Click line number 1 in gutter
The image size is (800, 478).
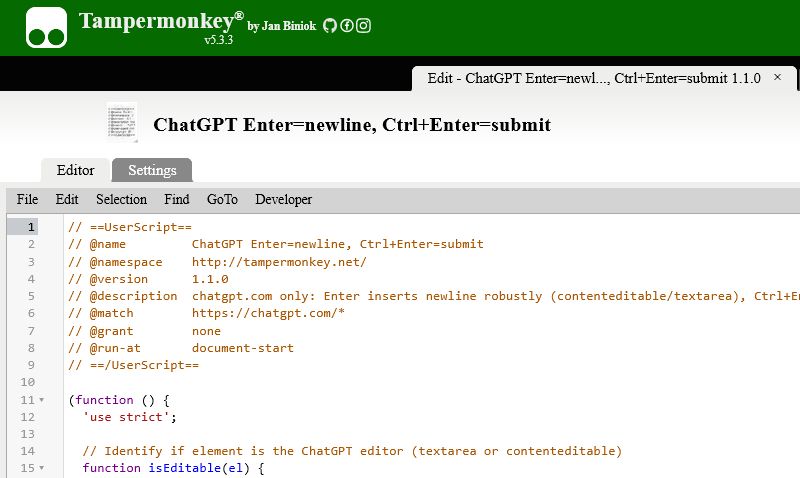[31, 227]
